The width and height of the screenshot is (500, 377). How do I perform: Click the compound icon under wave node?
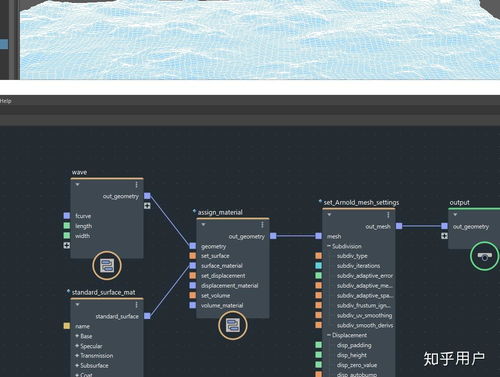[107, 266]
